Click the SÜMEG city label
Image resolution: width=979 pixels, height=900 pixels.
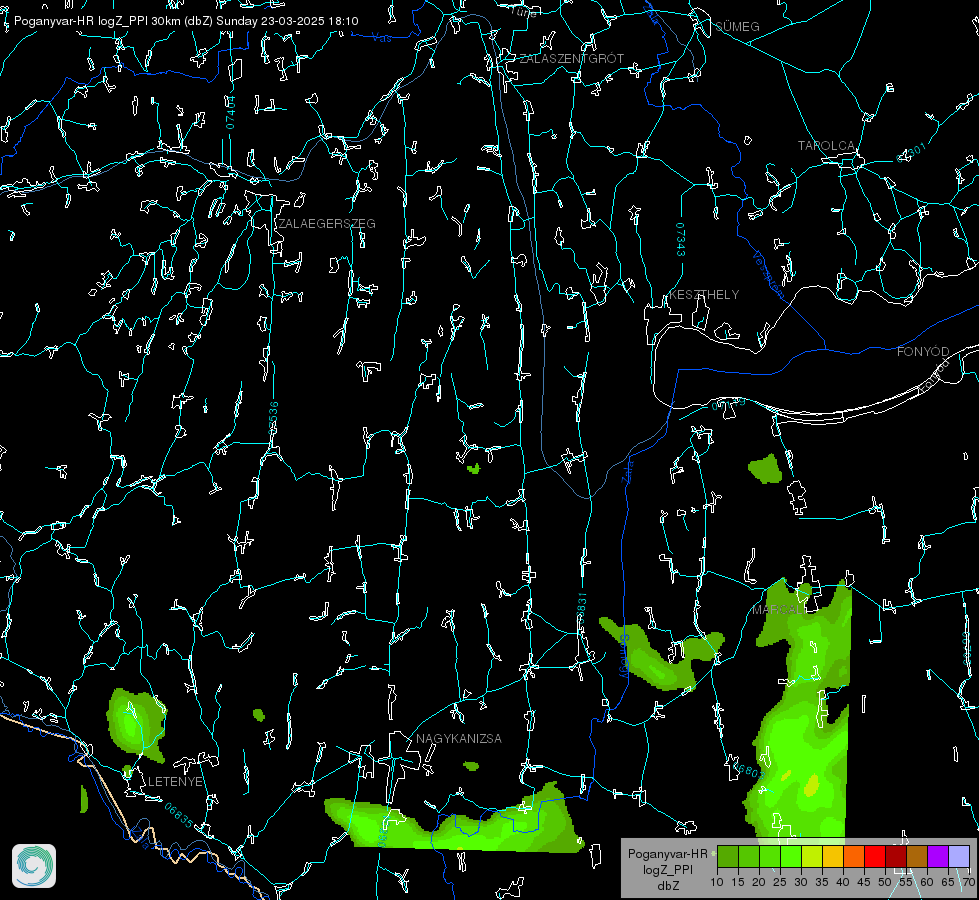pyautogui.click(x=737, y=26)
